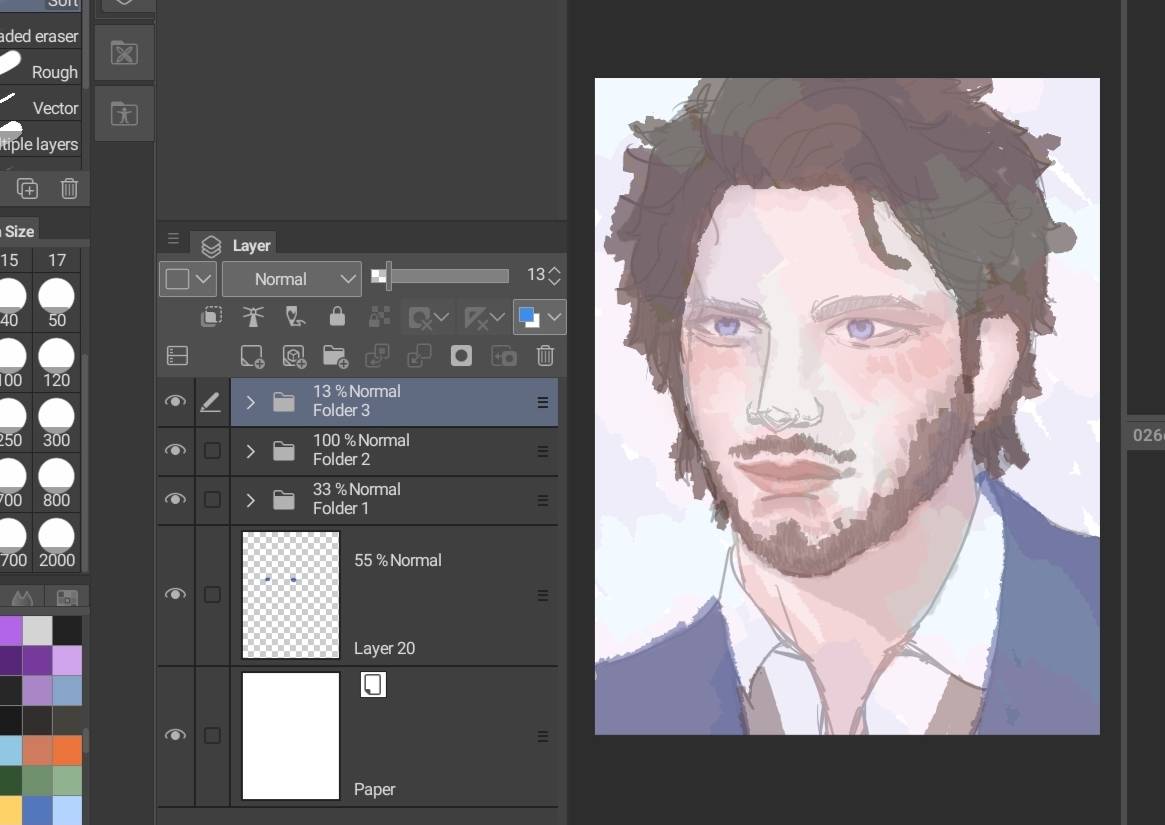Toggle two-pane layer view icon
This screenshot has height=825, width=1165.
pos(178,356)
